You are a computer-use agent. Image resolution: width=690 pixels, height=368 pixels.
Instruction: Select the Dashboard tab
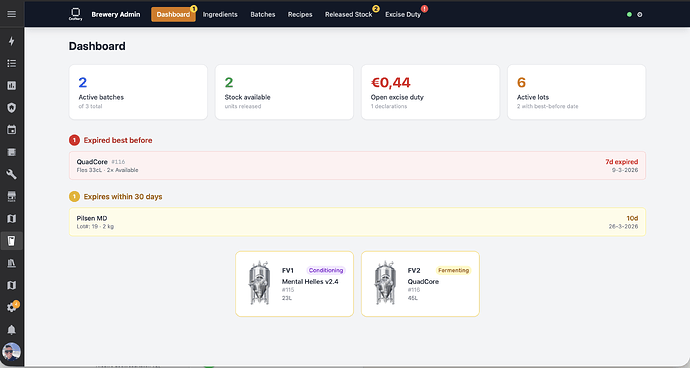coord(173,15)
